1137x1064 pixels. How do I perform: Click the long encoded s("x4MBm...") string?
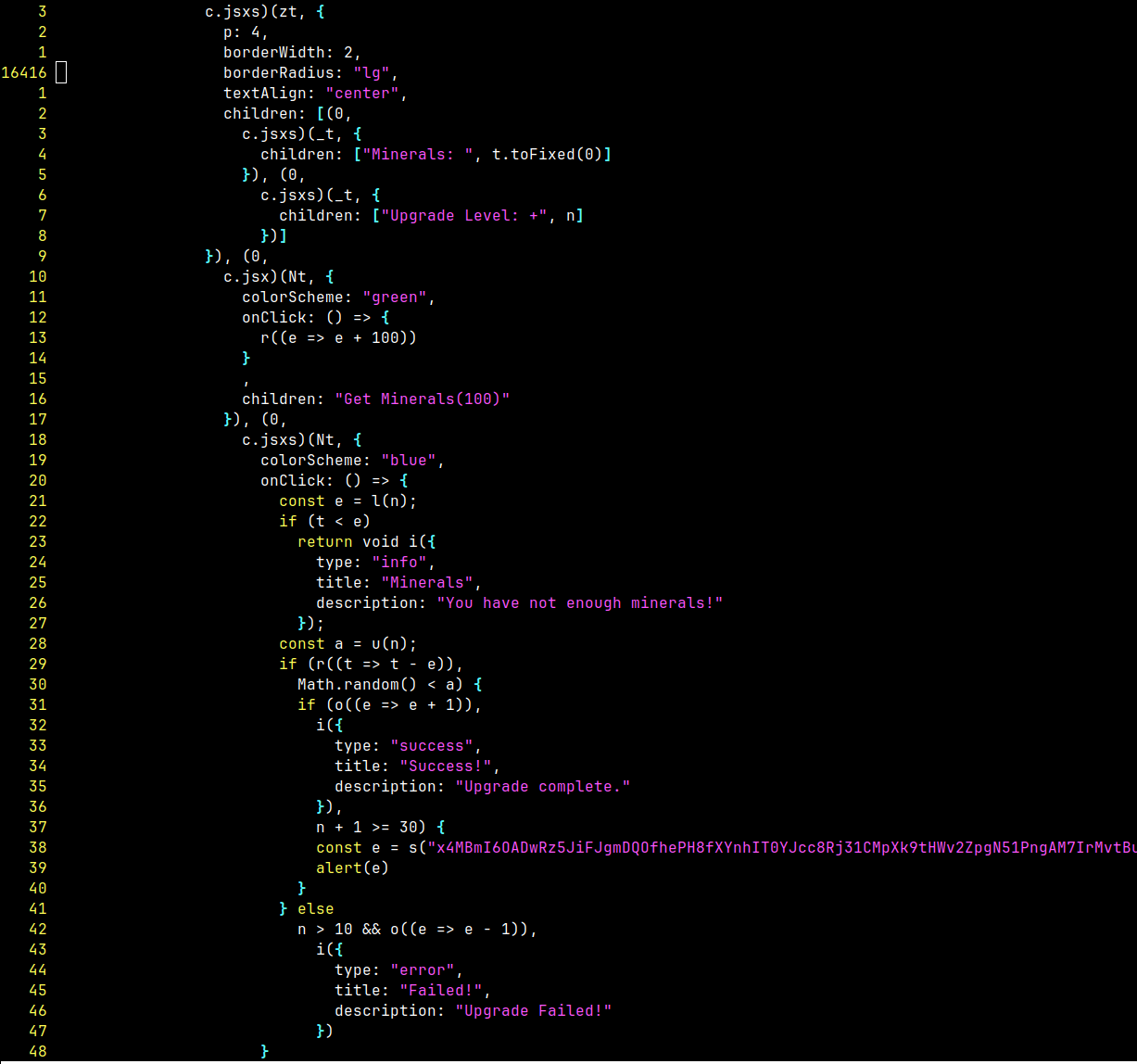click(781, 847)
